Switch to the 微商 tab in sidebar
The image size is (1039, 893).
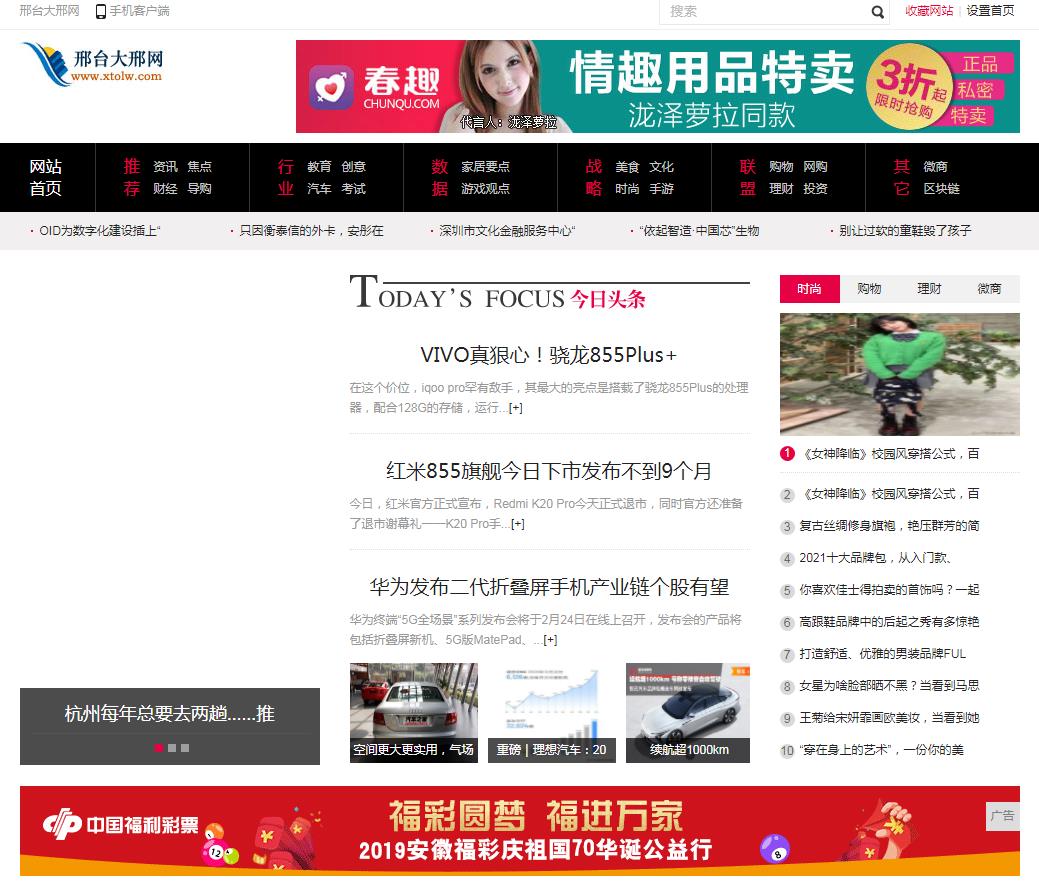(x=989, y=289)
